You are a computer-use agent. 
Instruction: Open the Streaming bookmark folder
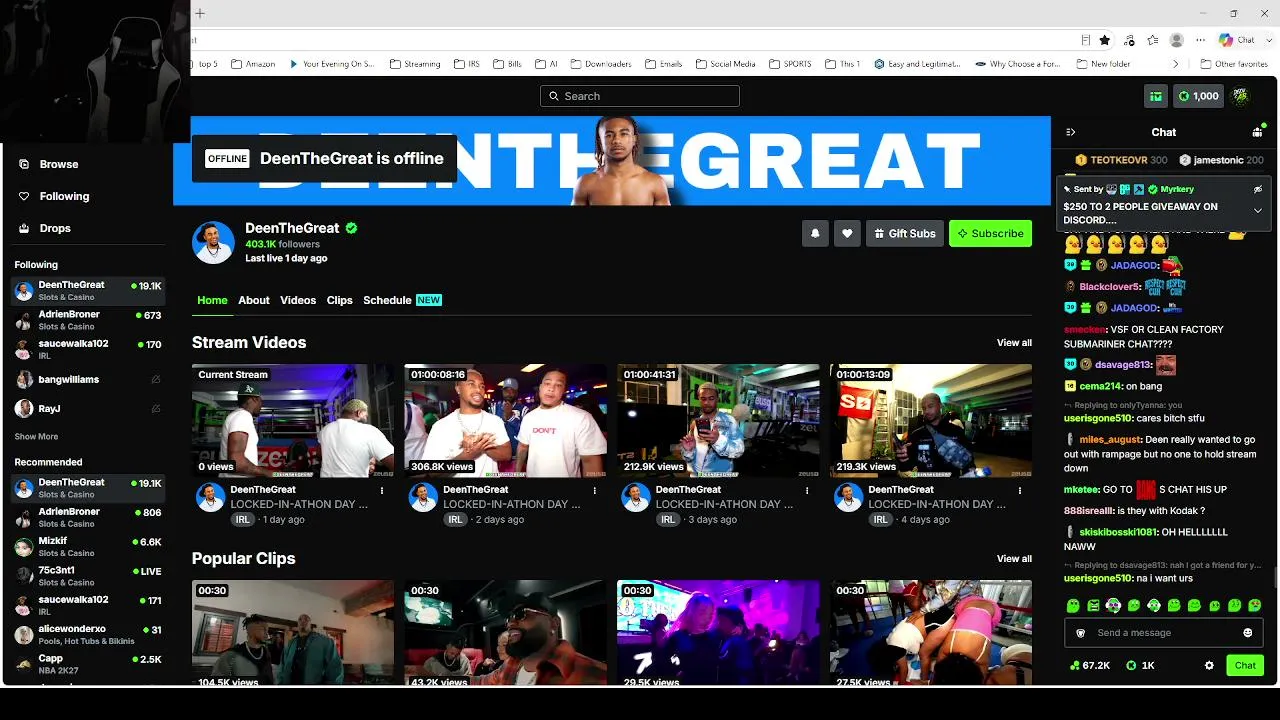click(414, 64)
